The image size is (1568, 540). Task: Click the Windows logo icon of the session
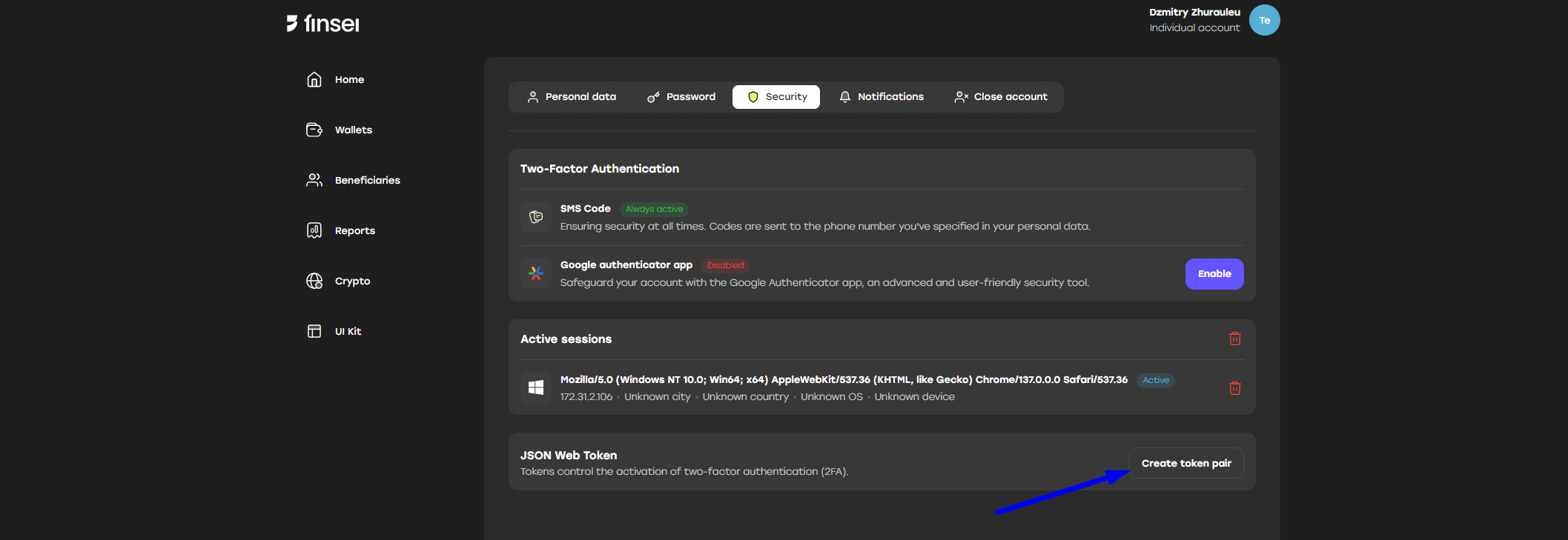(x=536, y=387)
